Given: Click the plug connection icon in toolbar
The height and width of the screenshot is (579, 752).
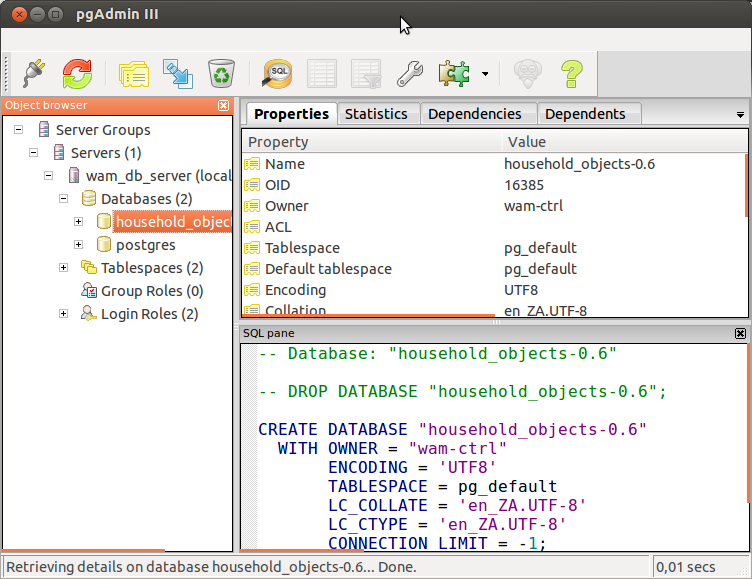Looking at the screenshot, I should pos(35,73).
